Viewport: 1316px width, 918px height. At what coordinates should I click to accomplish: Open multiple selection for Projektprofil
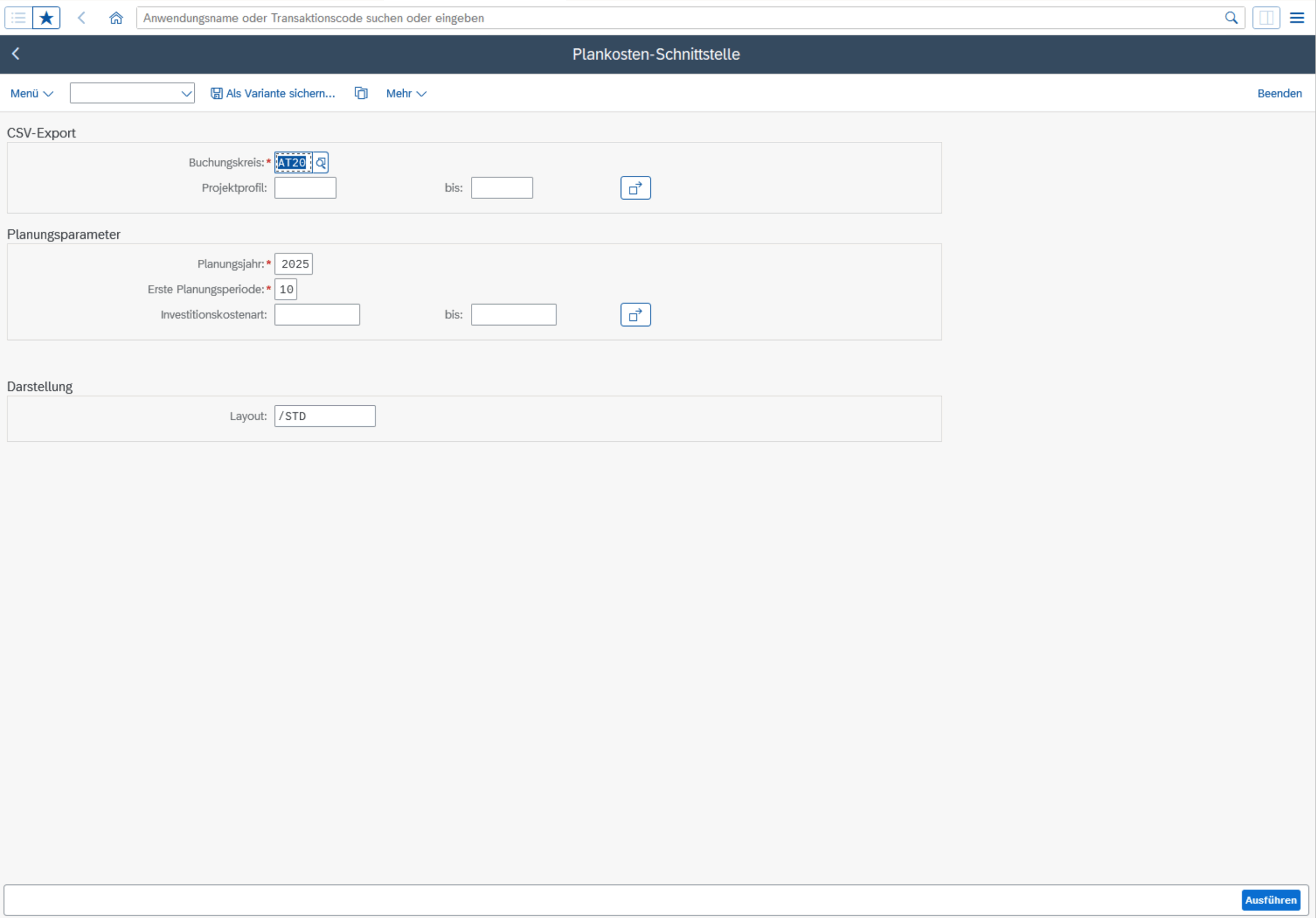click(x=635, y=188)
